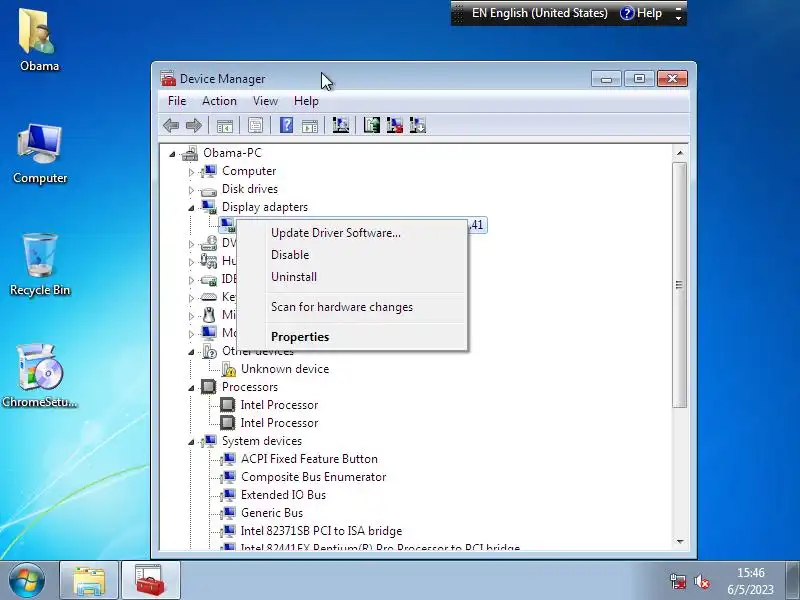Collapse the System devices category

pyautogui.click(x=191, y=442)
